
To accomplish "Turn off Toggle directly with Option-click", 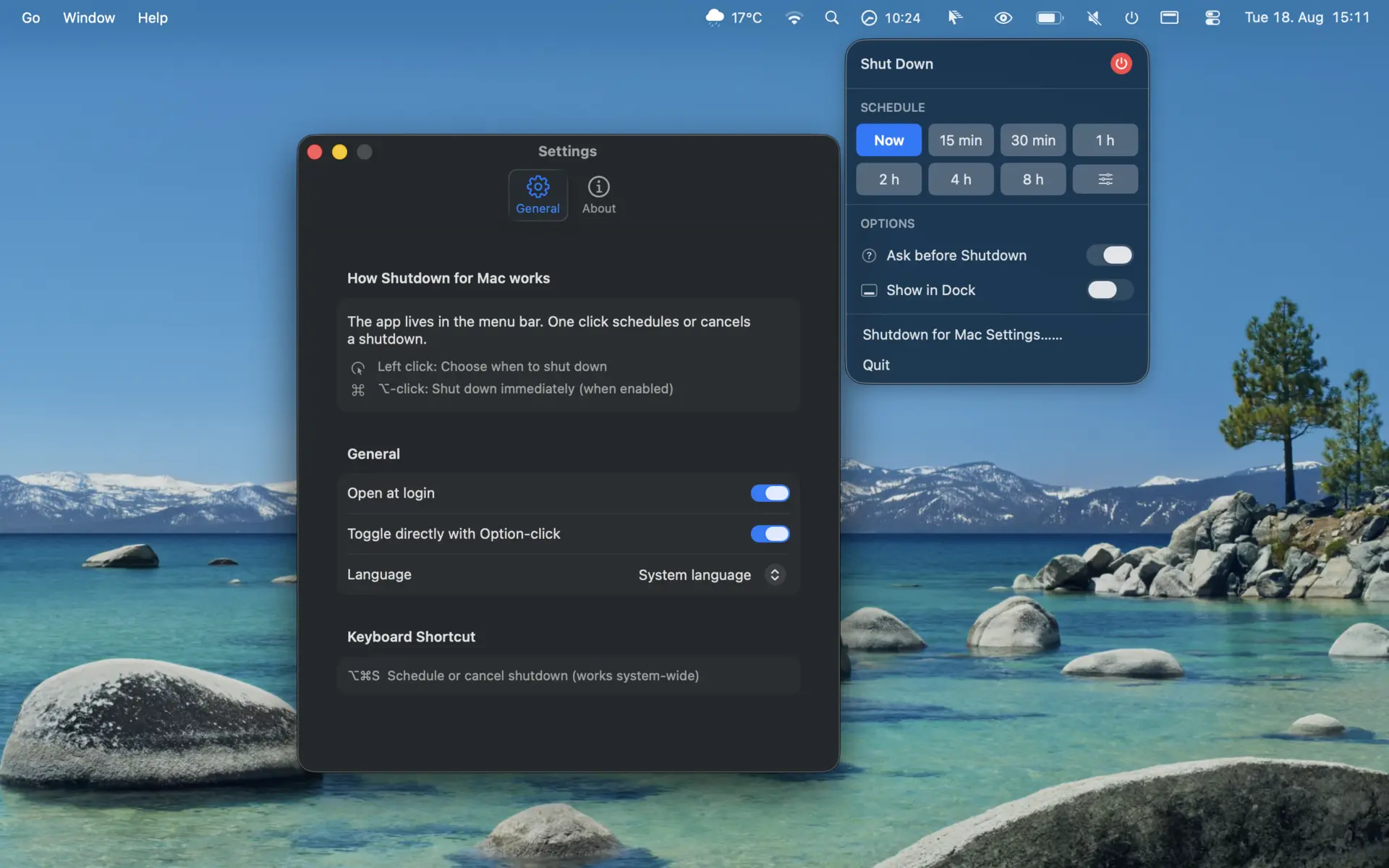I will tap(770, 534).
